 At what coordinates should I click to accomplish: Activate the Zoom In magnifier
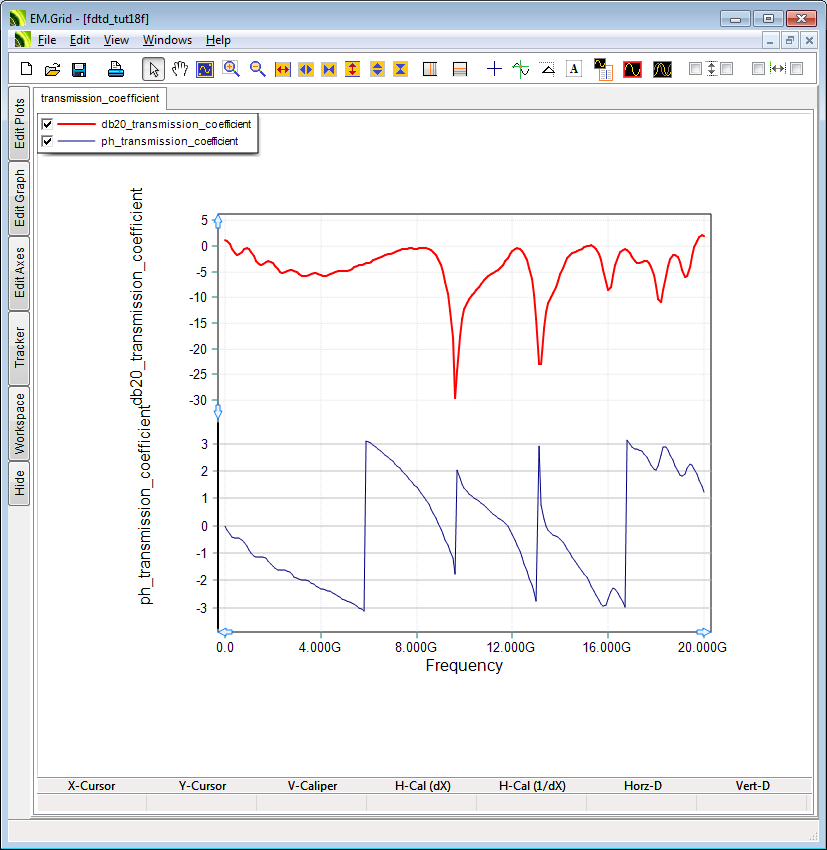[x=231, y=69]
